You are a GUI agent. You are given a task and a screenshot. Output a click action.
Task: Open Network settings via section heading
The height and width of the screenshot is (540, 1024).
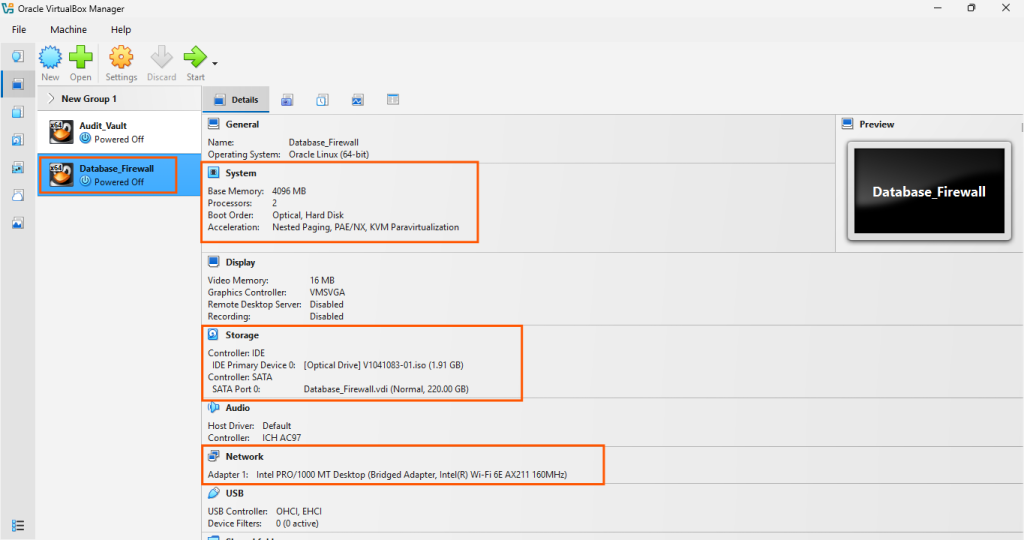245,456
